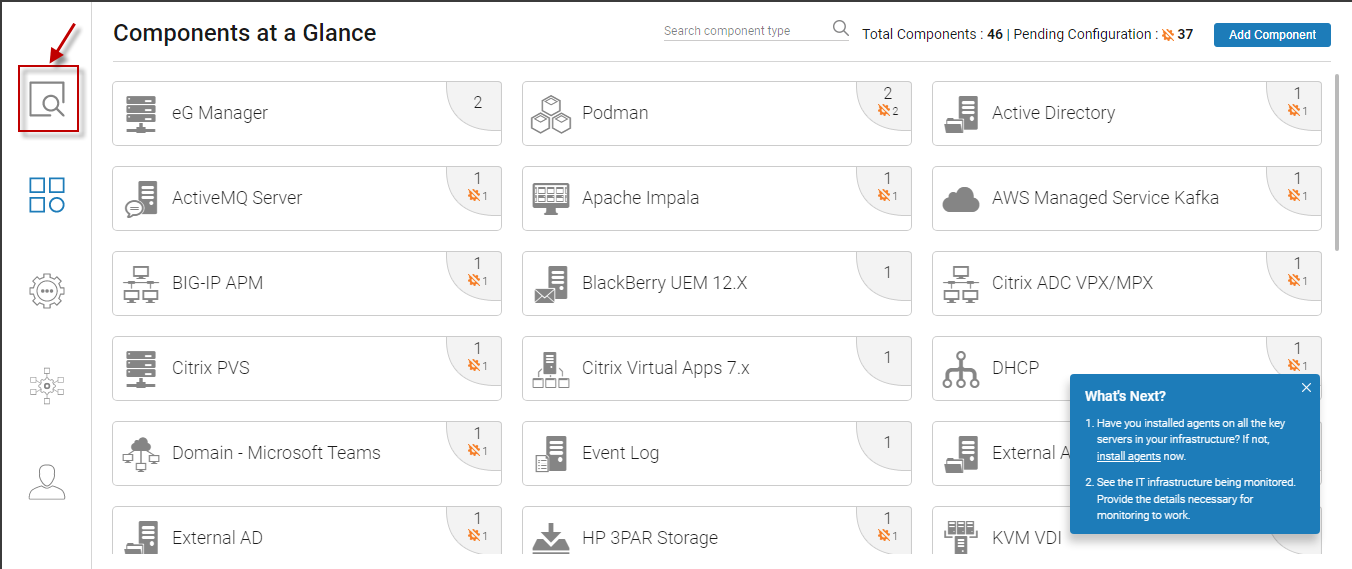1352x569 pixels.
Task: Click Citrix PVS pending badge
Action: 478,366
